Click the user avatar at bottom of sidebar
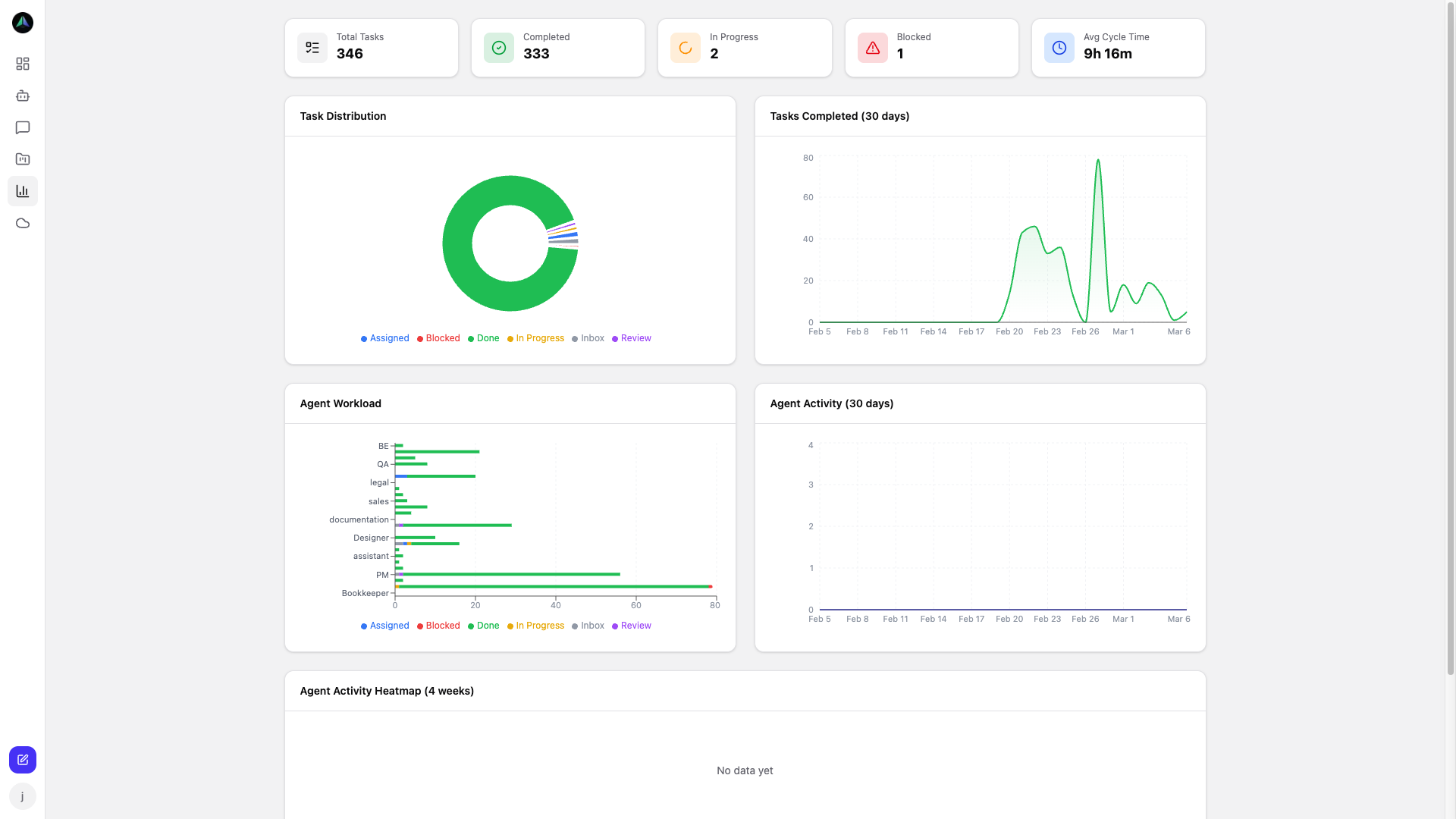The width and height of the screenshot is (1456, 819). (x=22, y=796)
